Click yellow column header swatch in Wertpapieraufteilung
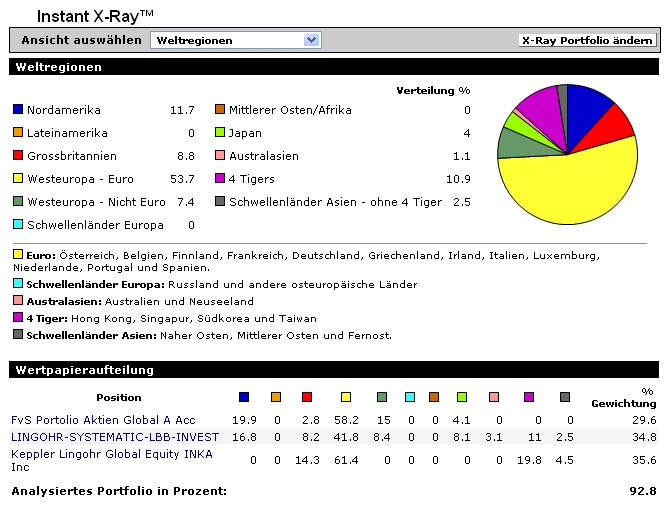668x512 pixels. [346, 397]
